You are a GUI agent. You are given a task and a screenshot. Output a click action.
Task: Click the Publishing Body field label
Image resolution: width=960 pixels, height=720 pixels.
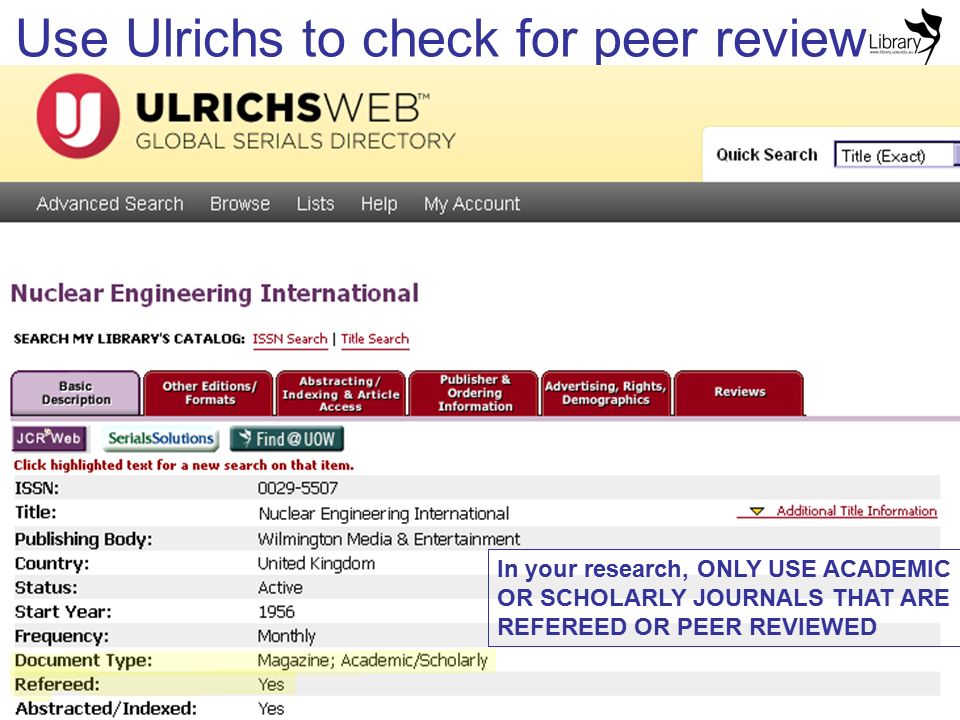[x=83, y=539]
